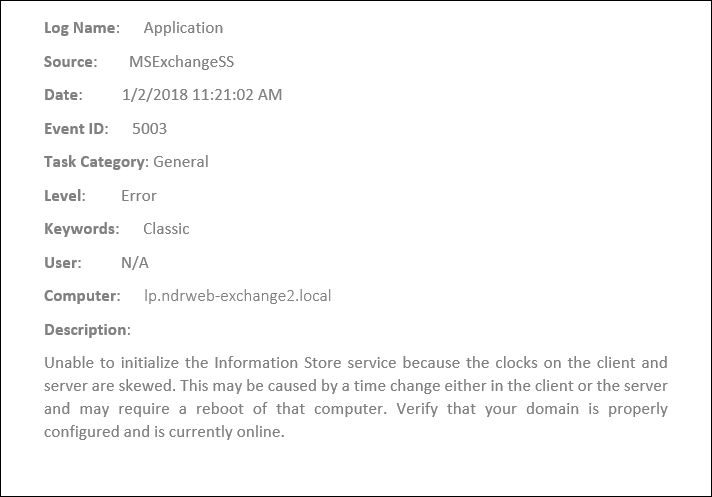
Task: Select the lp.ndrweb-exchange2.local computer name
Action: coord(237,296)
